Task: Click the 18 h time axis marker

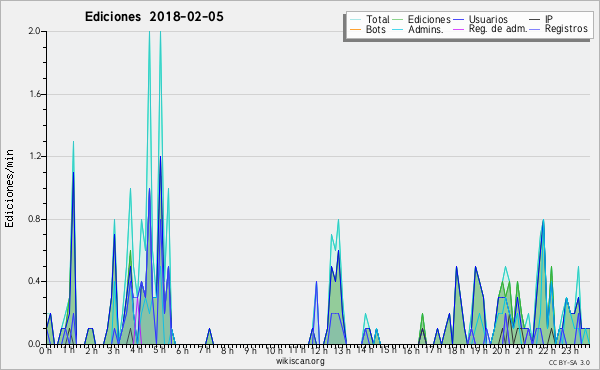Action: pyautogui.click(x=455, y=351)
